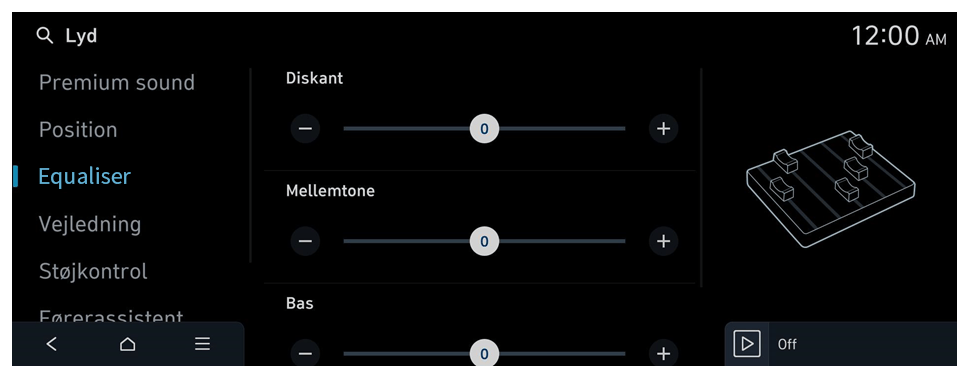
Task: Click the search magnifier icon
Action: [x=44, y=36]
